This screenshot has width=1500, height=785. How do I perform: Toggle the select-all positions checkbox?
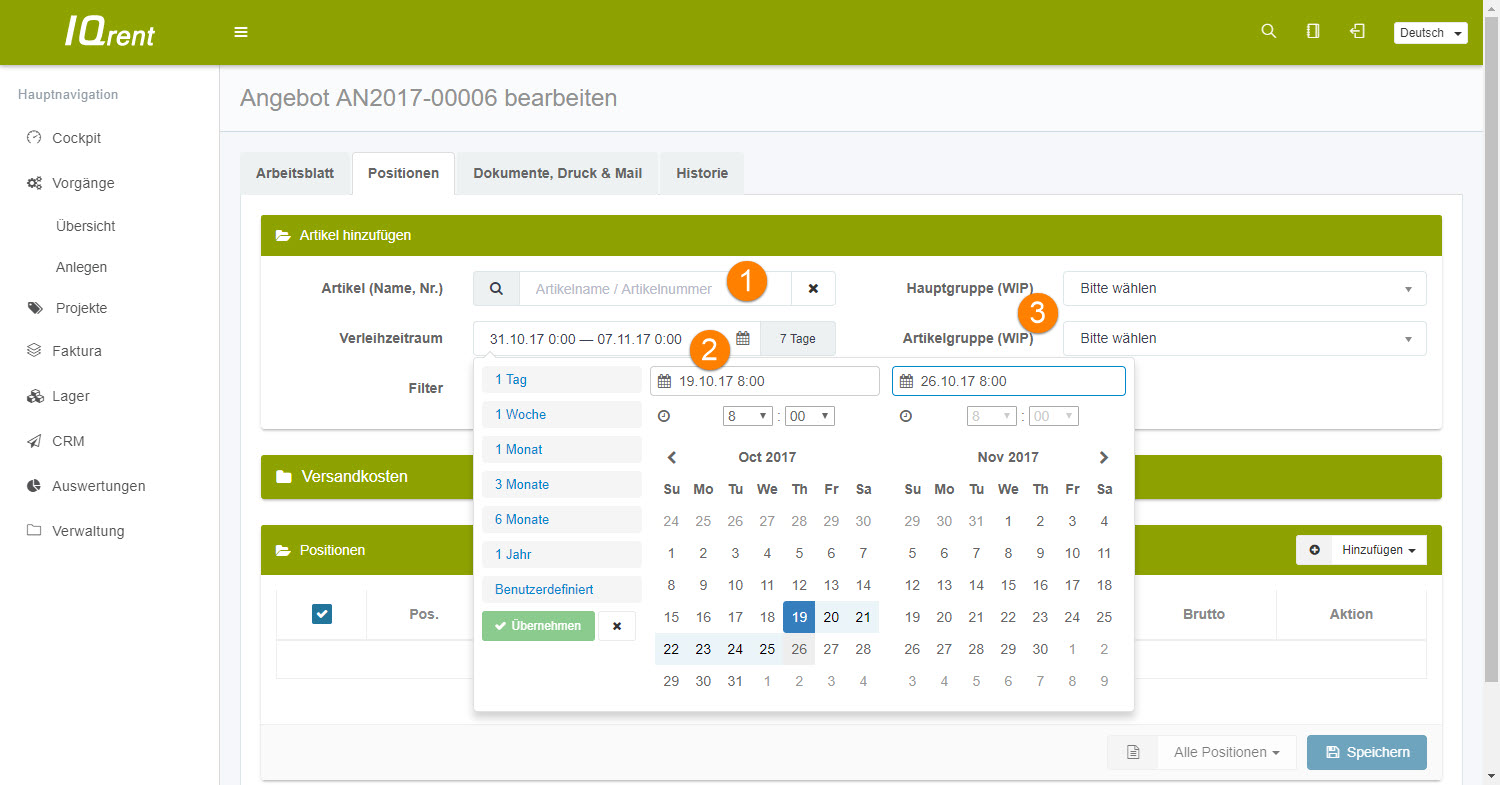tap(322, 614)
